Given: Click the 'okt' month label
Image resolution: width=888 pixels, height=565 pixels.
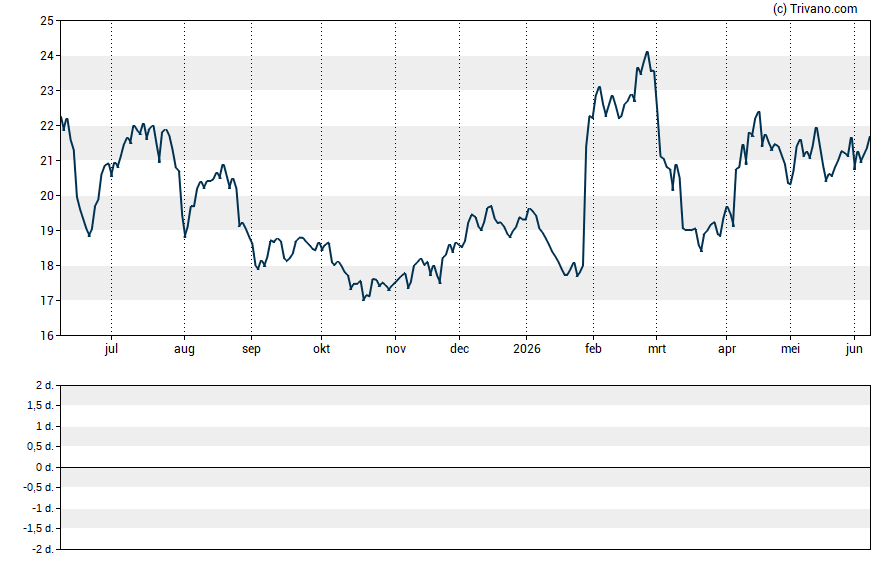Looking at the screenshot, I should [x=322, y=349].
